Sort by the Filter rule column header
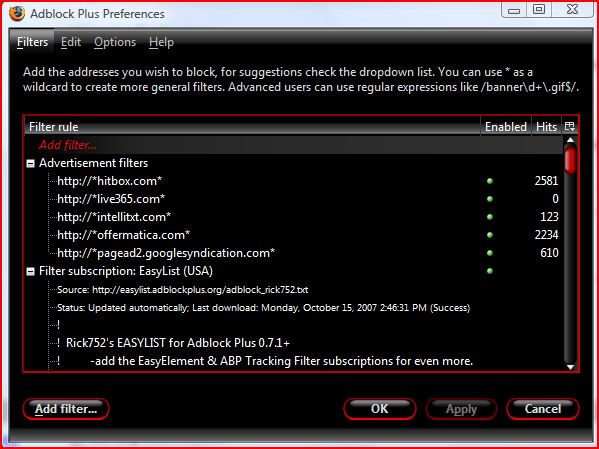Screen dimensions: 599x449 pos(252,126)
